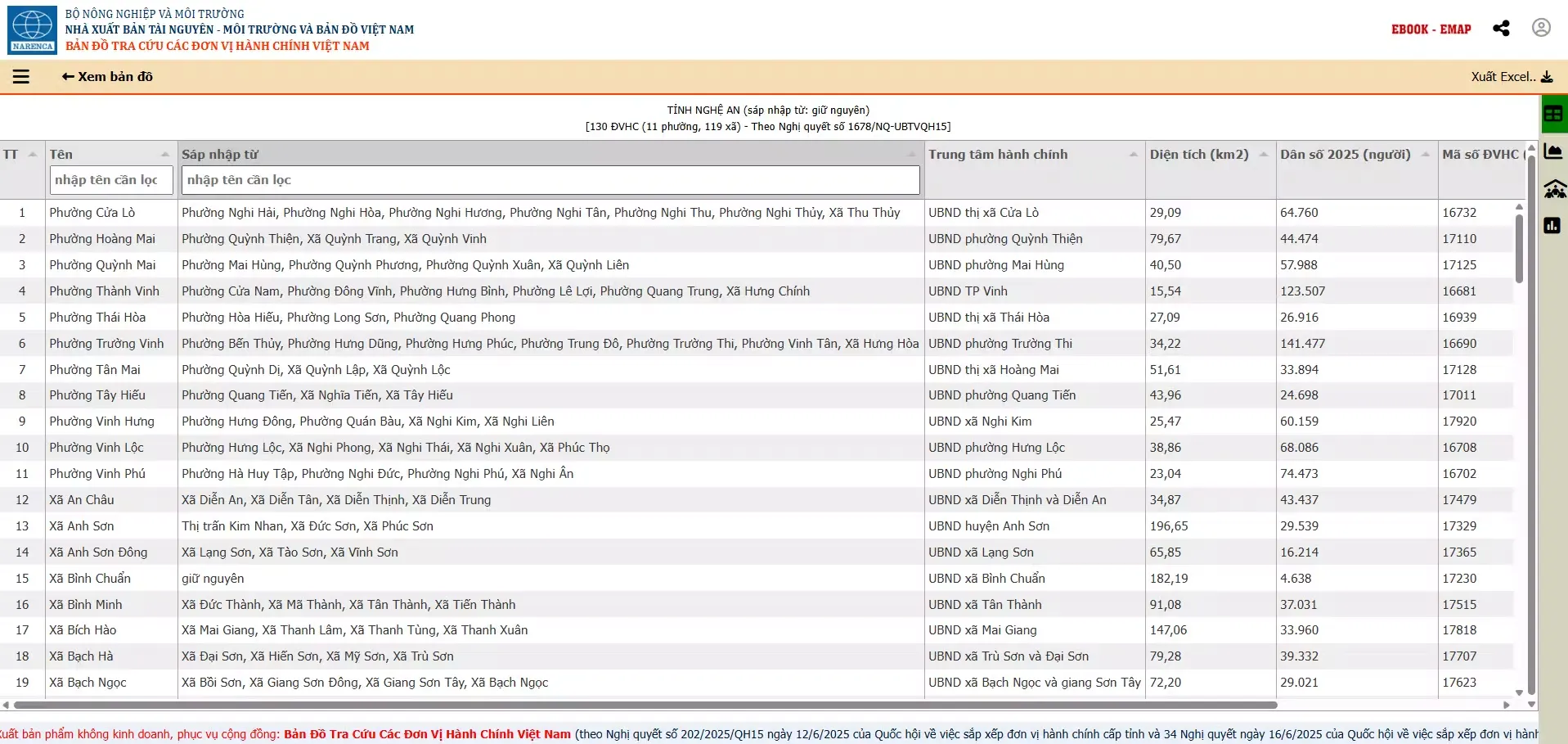Click the ĐVHC code 17920

(x=1459, y=422)
